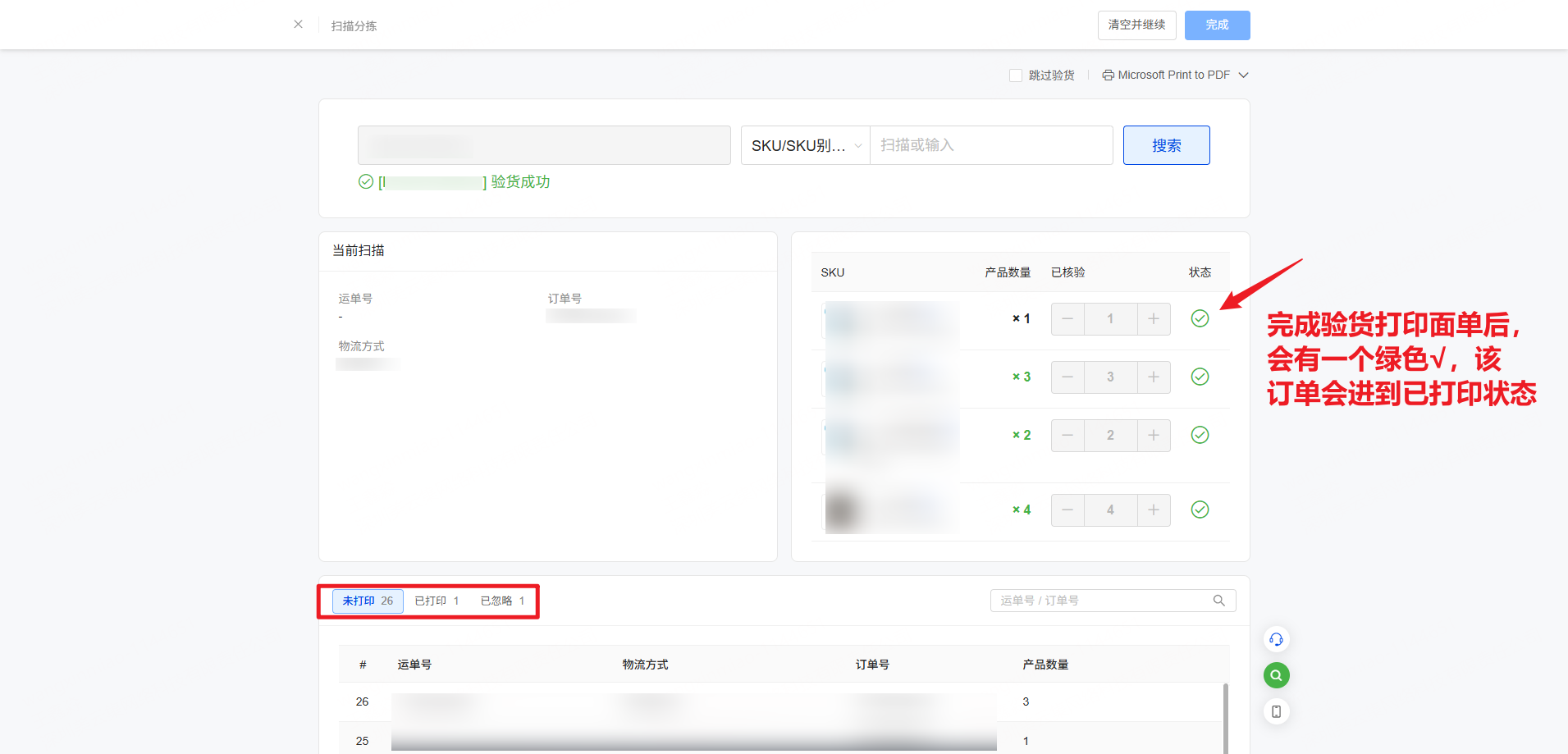Click the green search floating icon
This screenshot has width=1568, height=754.
tap(1276, 675)
